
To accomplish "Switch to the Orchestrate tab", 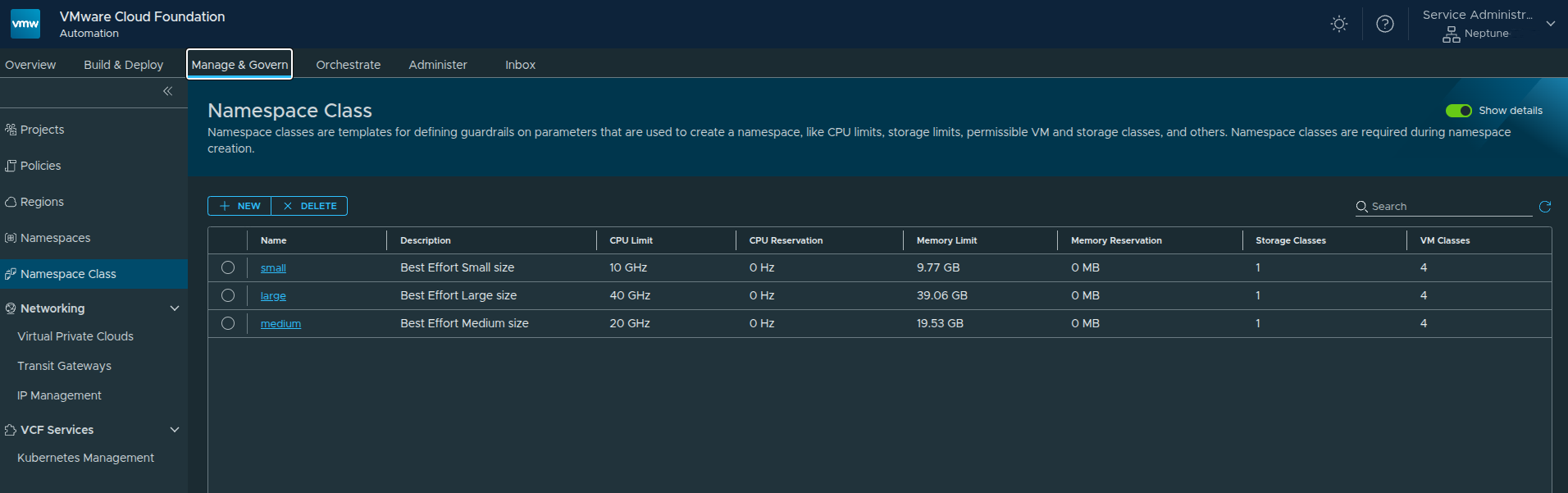I will coord(349,65).
